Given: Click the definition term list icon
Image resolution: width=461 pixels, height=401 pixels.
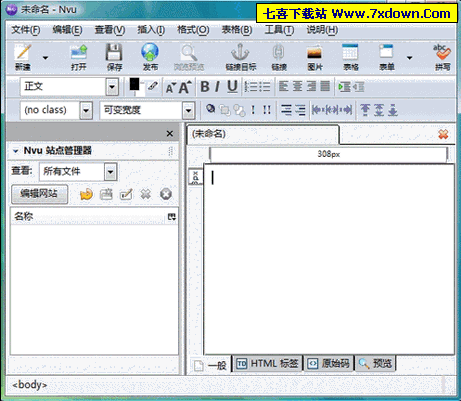Looking at the screenshot, I should pyautogui.click(x=286, y=110).
